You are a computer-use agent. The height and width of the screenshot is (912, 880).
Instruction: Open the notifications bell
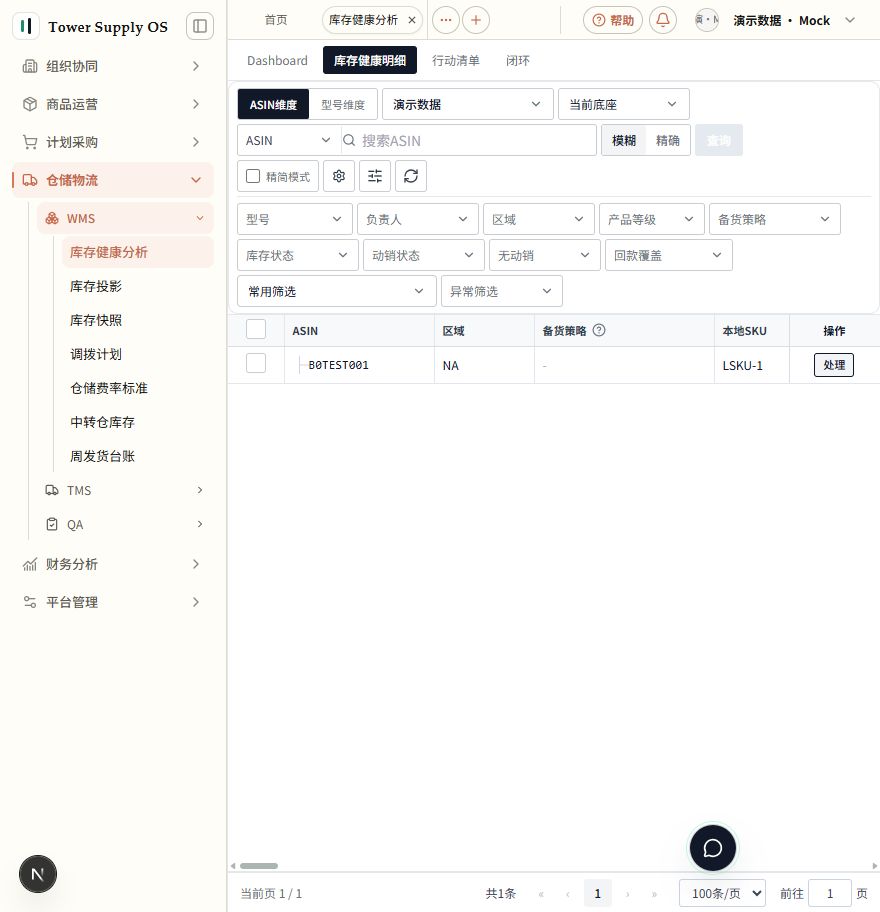click(x=662, y=20)
